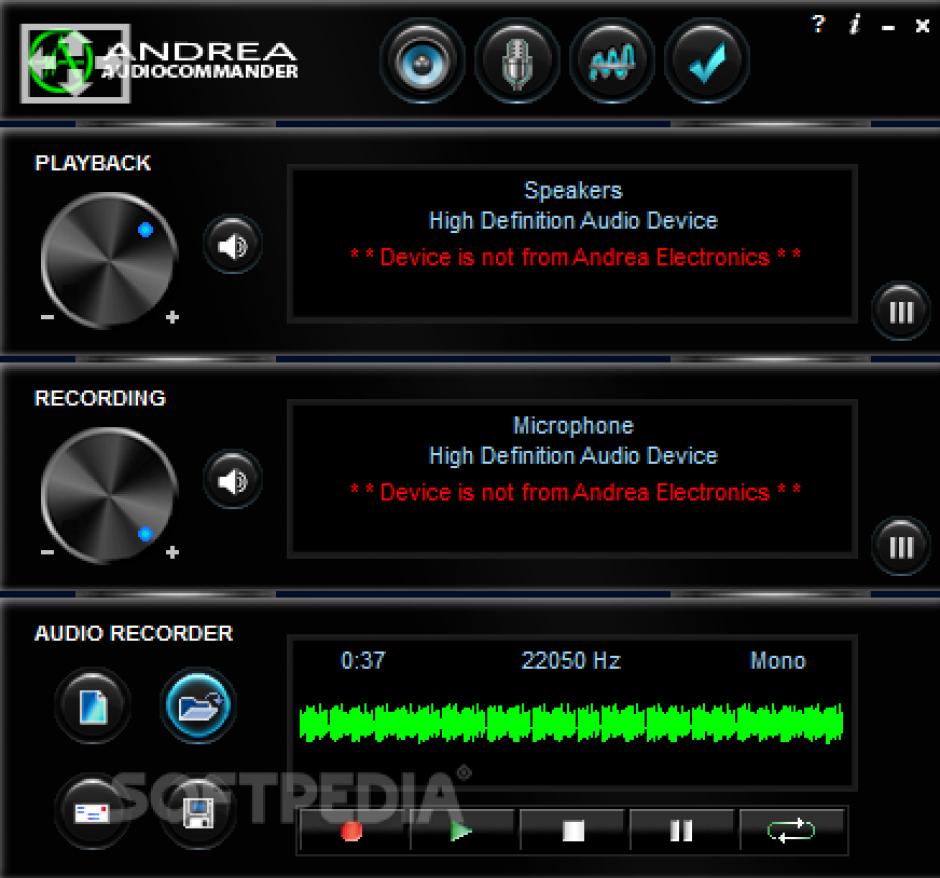
Task: Close the AudioCommander window
Action: pos(922,26)
